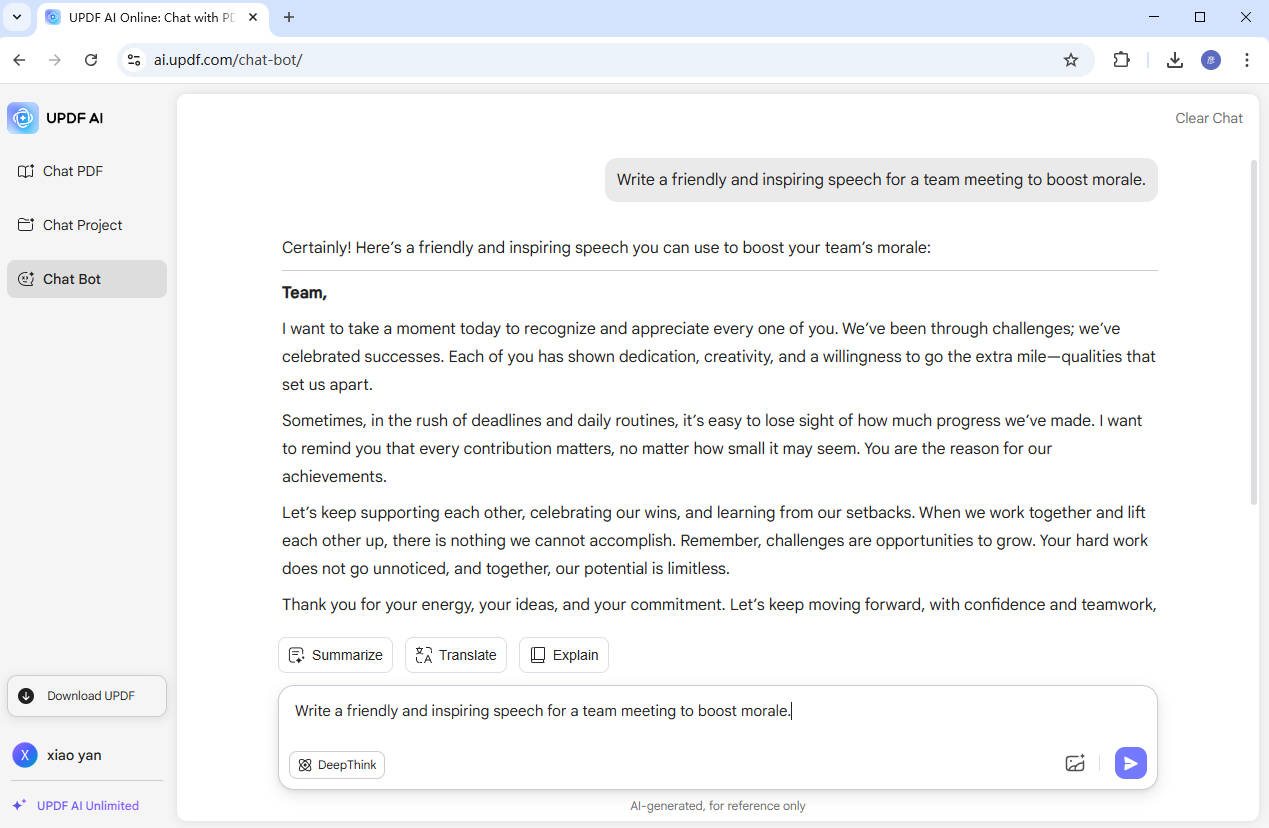Click the bold "Team," heading
This screenshot has height=828, width=1269.
pos(305,293)
